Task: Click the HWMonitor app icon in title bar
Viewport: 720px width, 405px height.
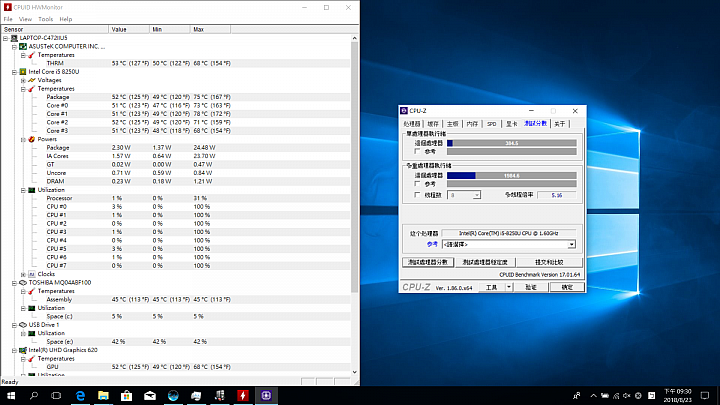Action: (x=7, y=7)
